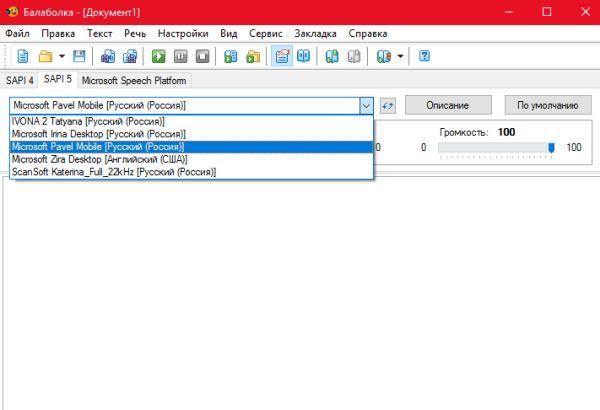The height and width of the screenshot is (410, 600).
Task: Switch to the SAPI 4 tab
Action: click(x=20, y=80)
